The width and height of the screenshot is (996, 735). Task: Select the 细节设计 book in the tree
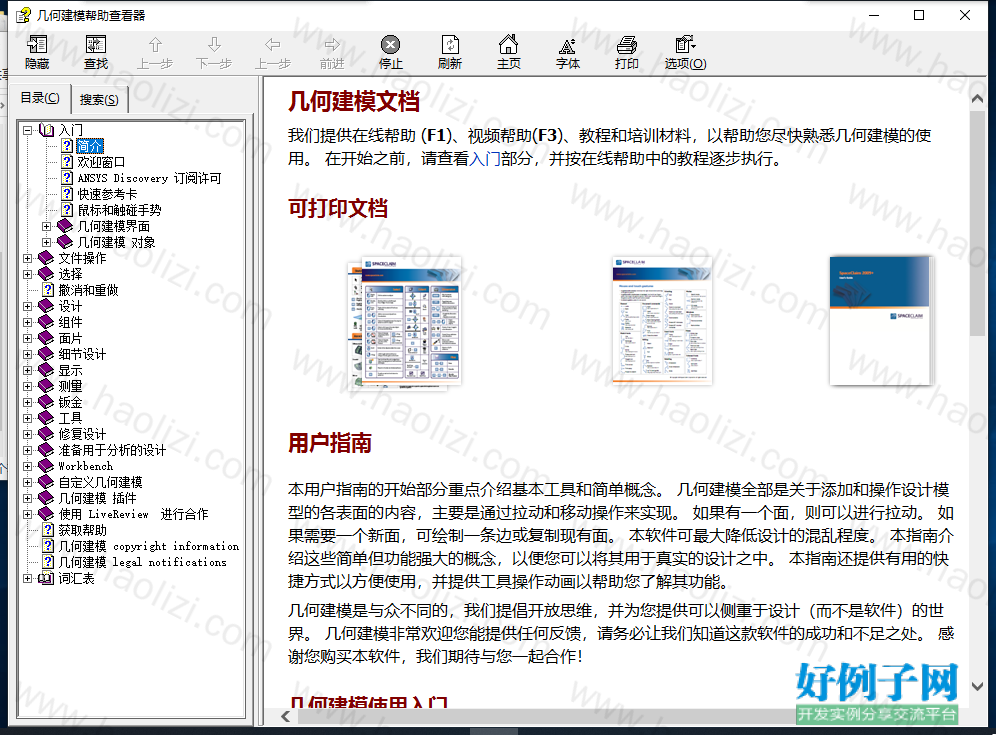pos(82,354)
